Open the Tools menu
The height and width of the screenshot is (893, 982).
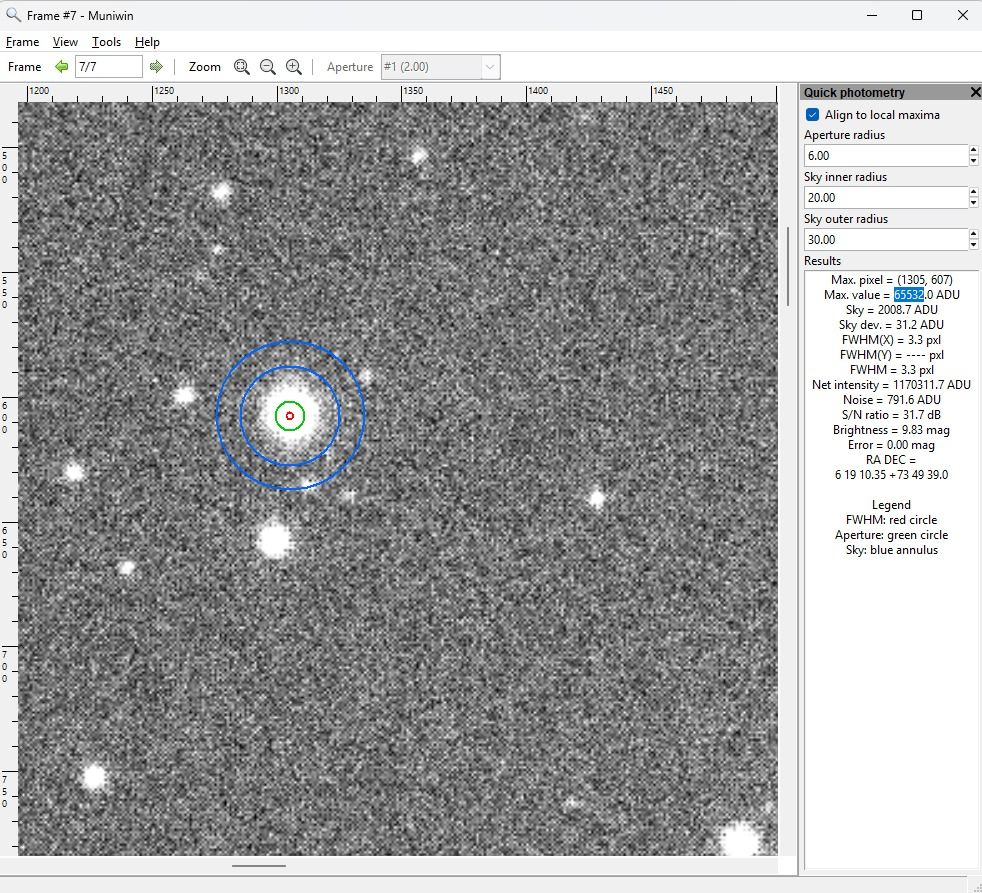(x=106, y=42)
